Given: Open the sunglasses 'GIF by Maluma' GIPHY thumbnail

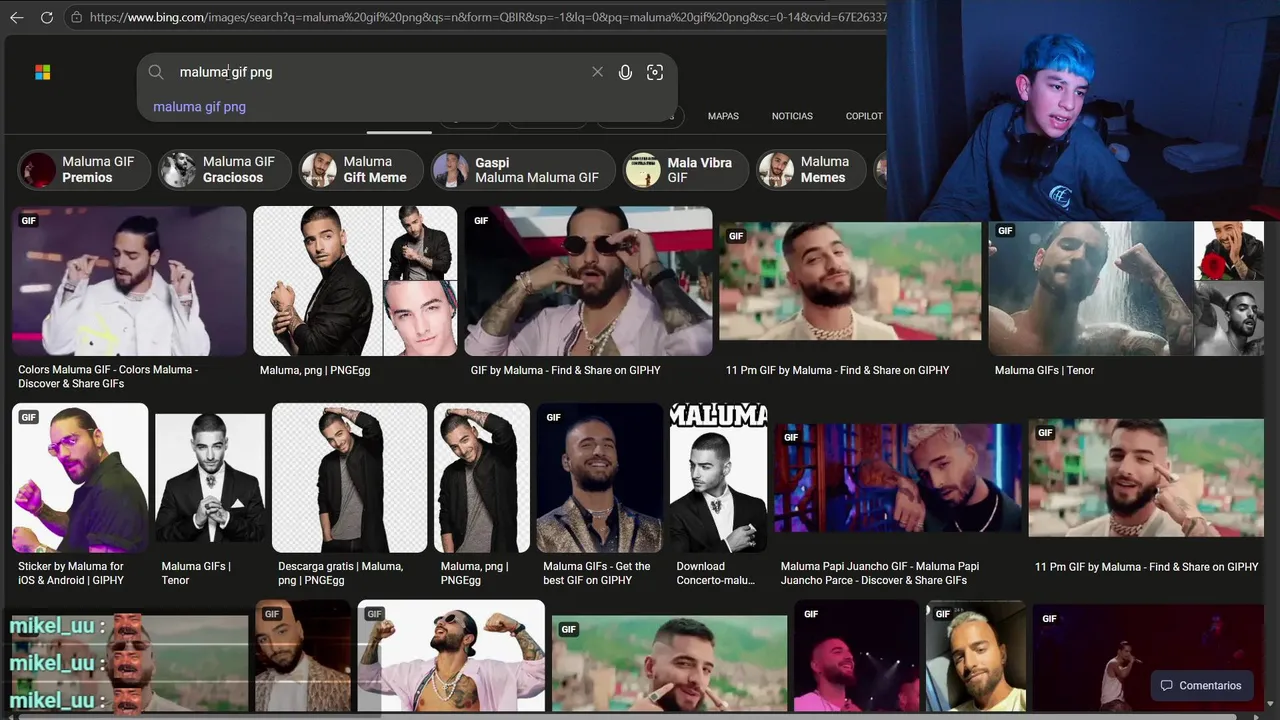Looking at the screenshot, I should tap(588, 281).
